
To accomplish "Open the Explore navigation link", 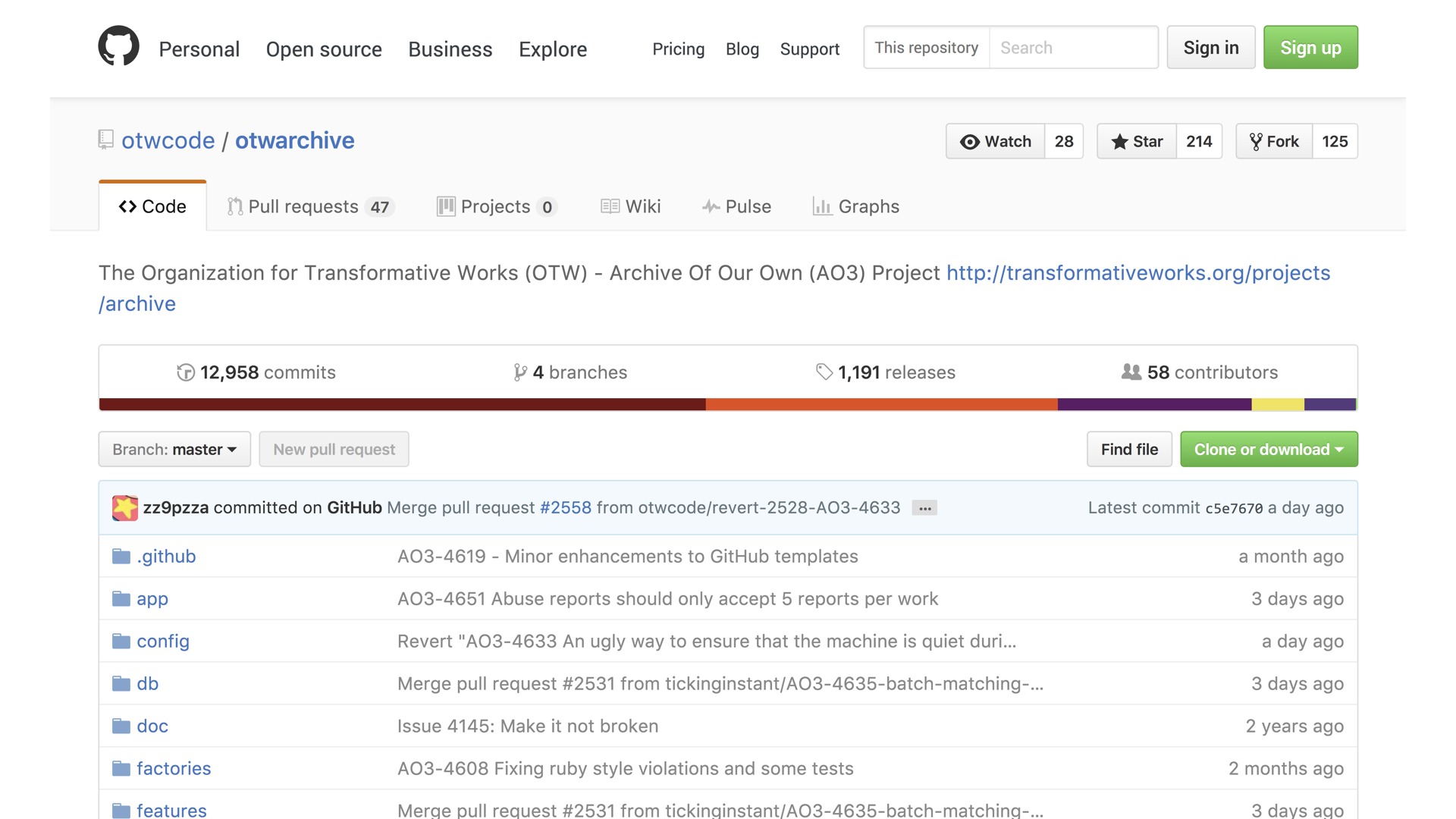I will click(553, 49).
